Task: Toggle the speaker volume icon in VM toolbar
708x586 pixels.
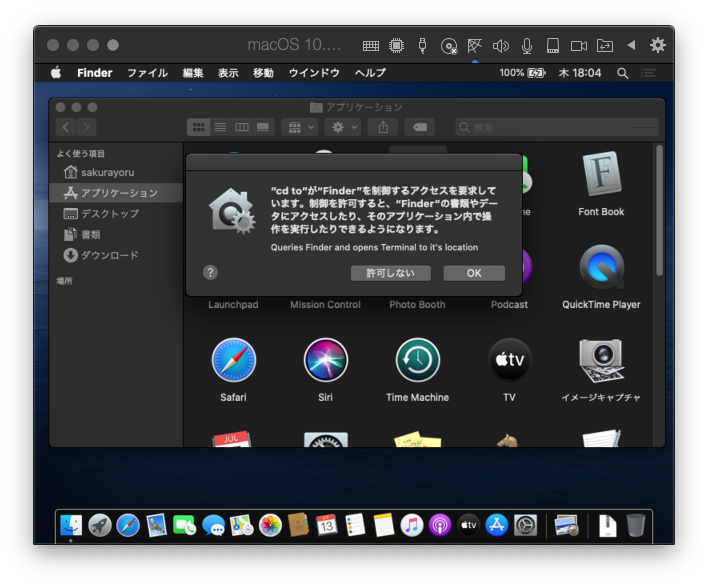Action: [x=501, y=46]
